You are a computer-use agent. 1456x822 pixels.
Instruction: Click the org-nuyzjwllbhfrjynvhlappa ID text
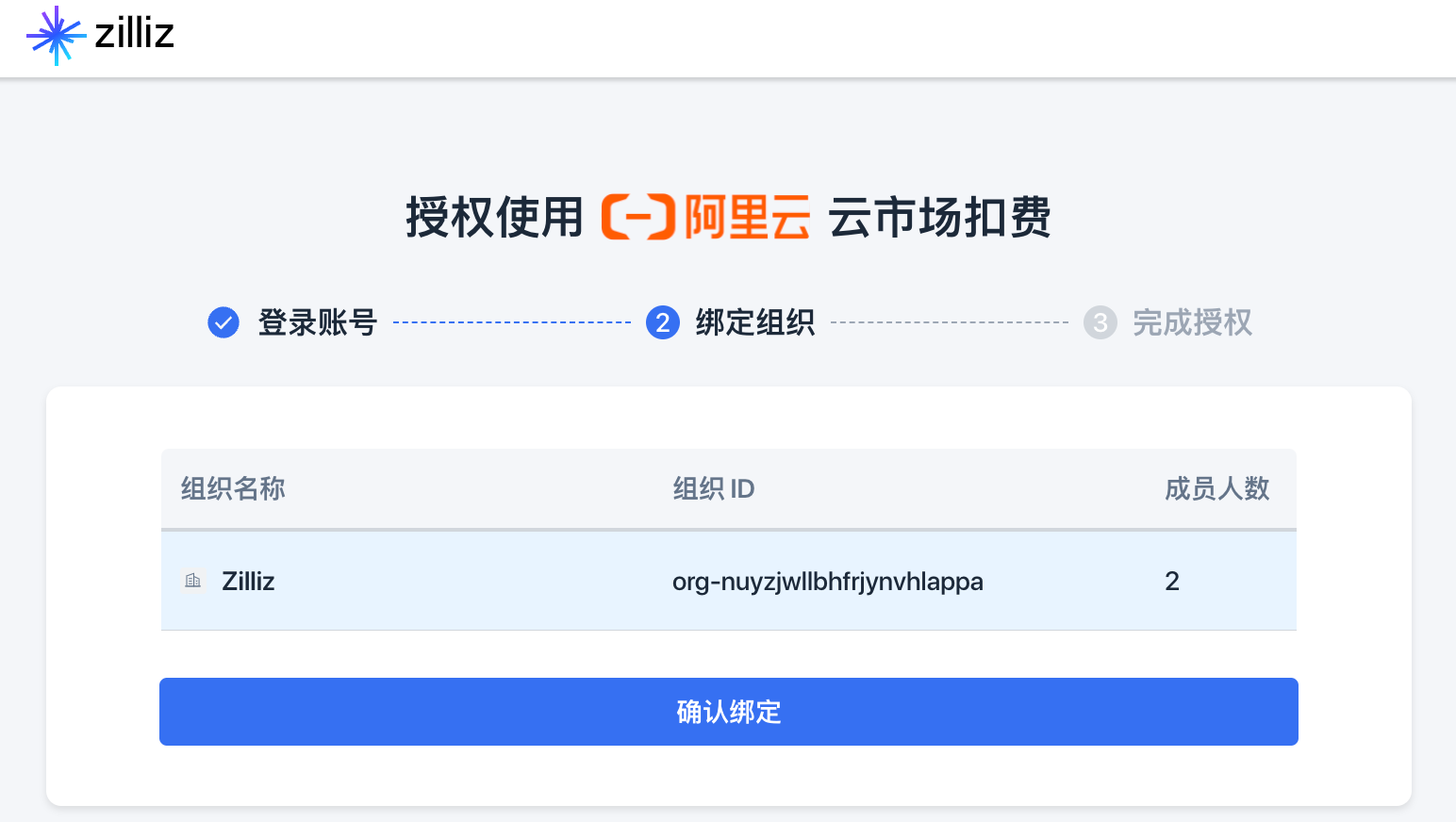tap(828, 581)
